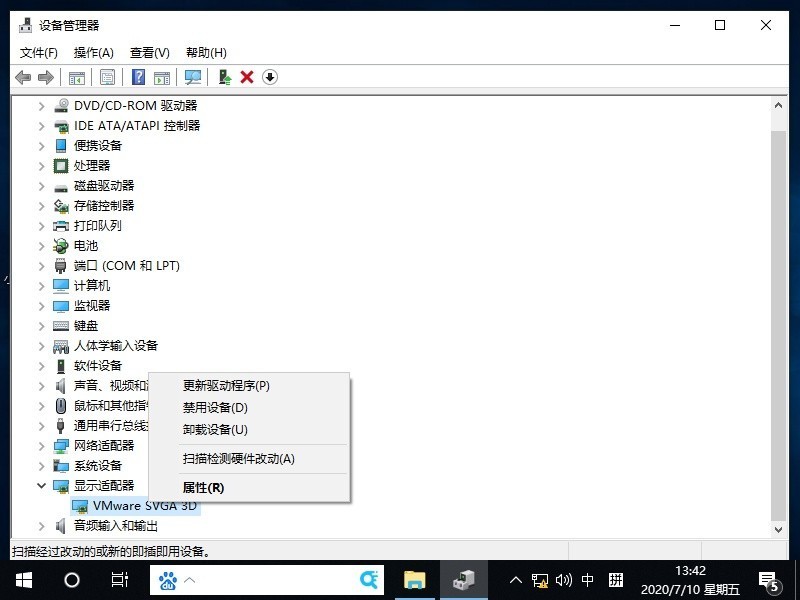Open device Properties via the toolbar icon
Image resolution: width=800 pixels, height=600 pixels.
(107, 77)
